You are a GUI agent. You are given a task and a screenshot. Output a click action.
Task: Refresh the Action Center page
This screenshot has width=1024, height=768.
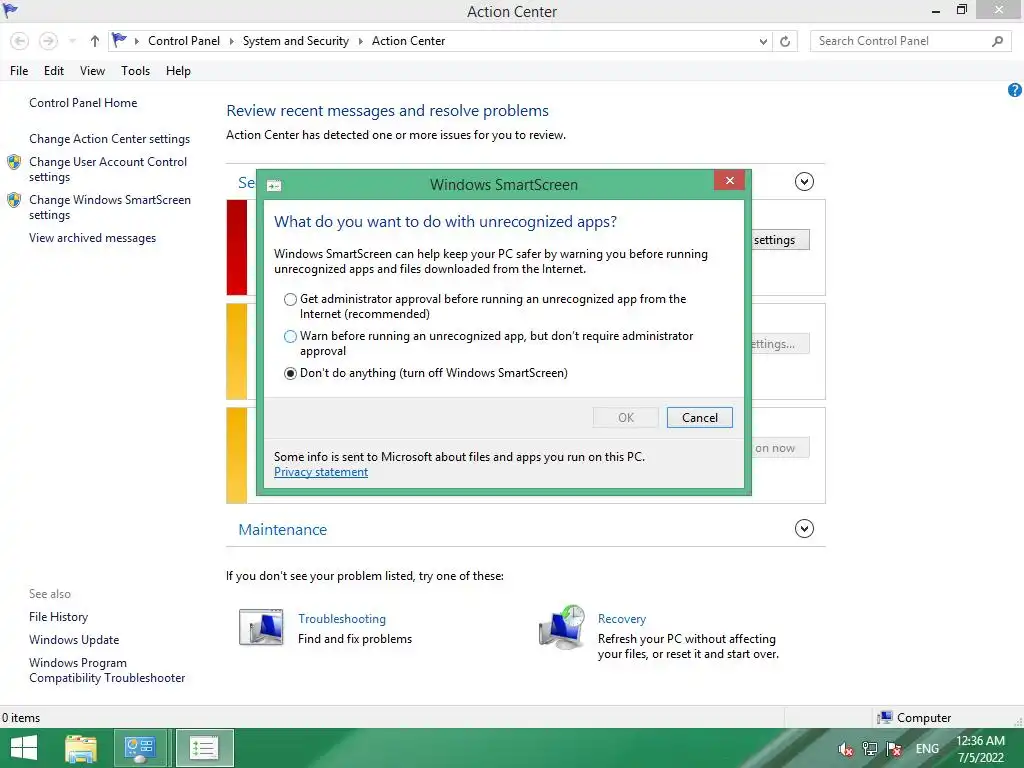click(x=785, y=42)
